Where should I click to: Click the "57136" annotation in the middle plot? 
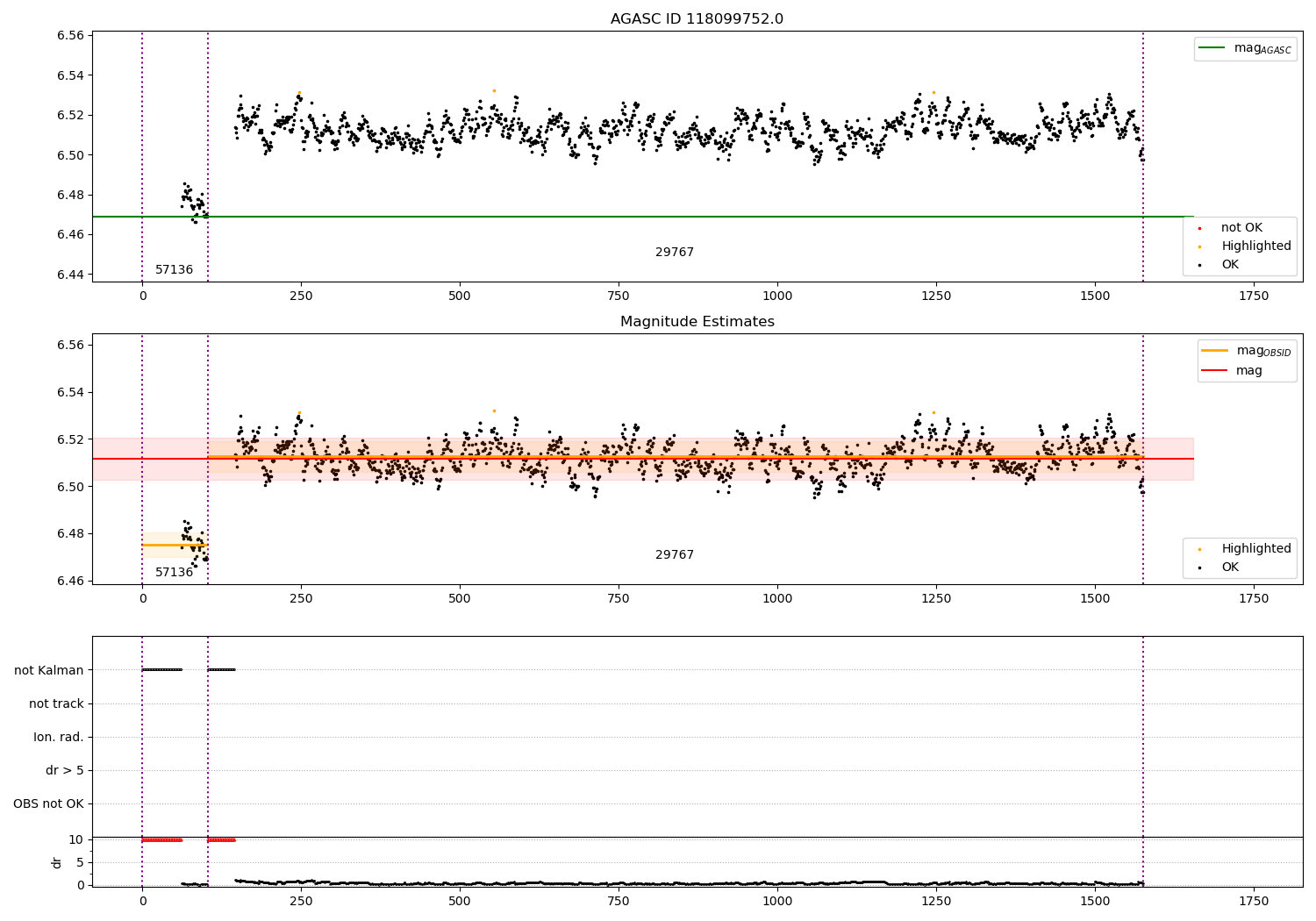(174, 572)
